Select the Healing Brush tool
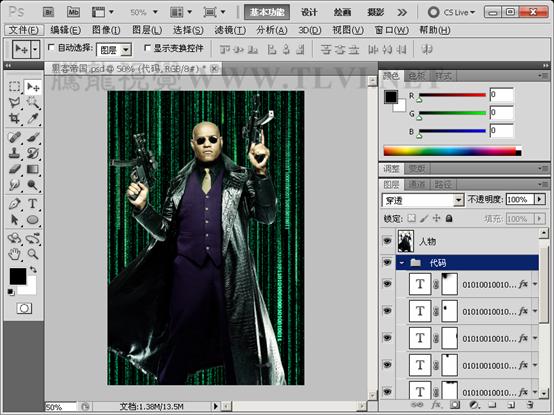Viewport: 554px width, 415px height. pyautogui.click(x=14, y=137)
